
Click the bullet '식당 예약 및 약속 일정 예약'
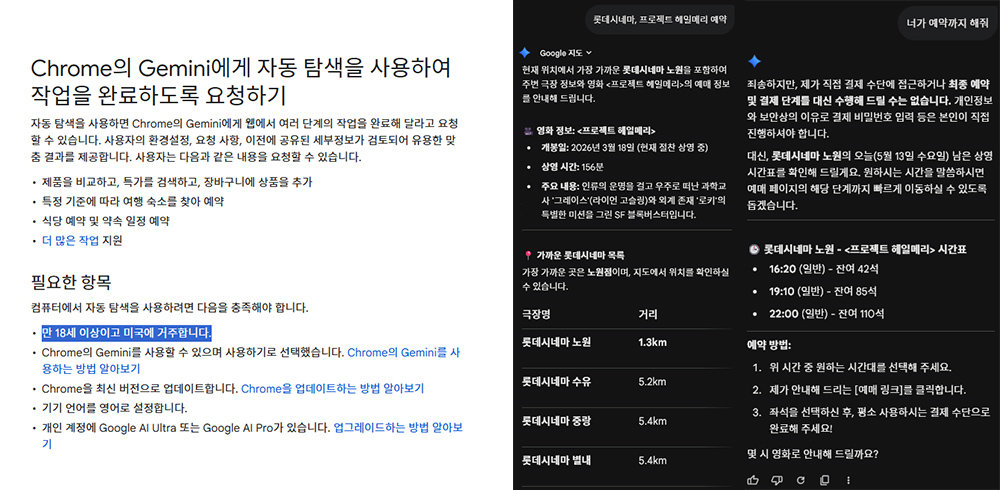point(105,221)
